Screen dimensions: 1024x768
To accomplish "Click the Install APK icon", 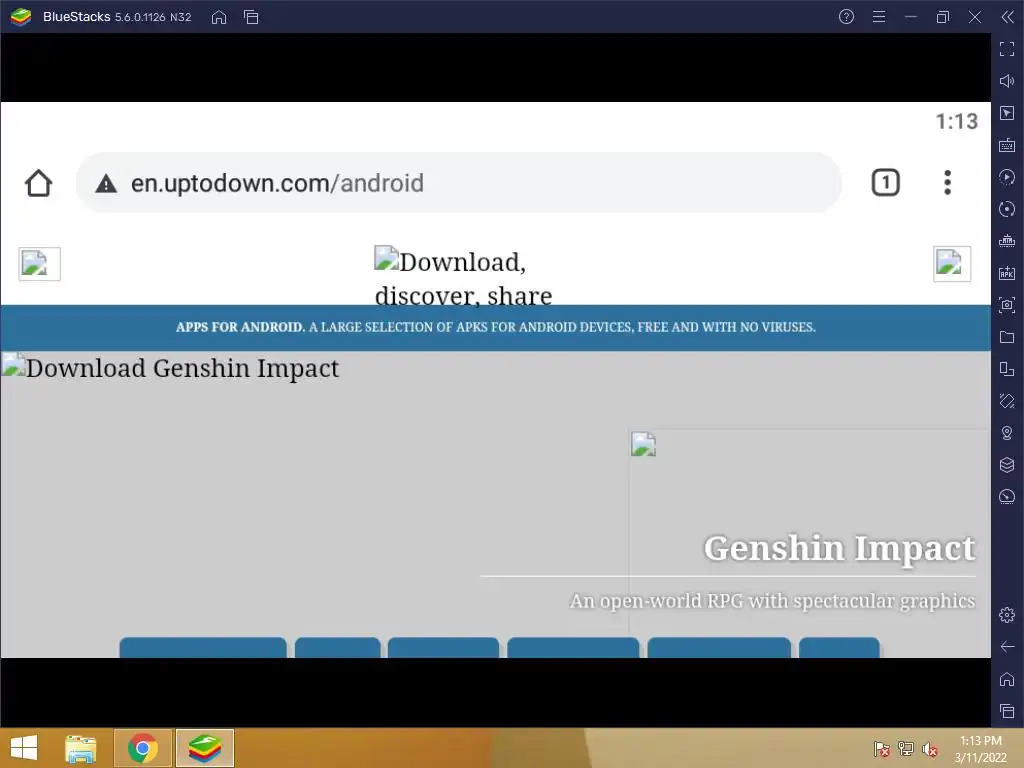I will click(1006, 273).
